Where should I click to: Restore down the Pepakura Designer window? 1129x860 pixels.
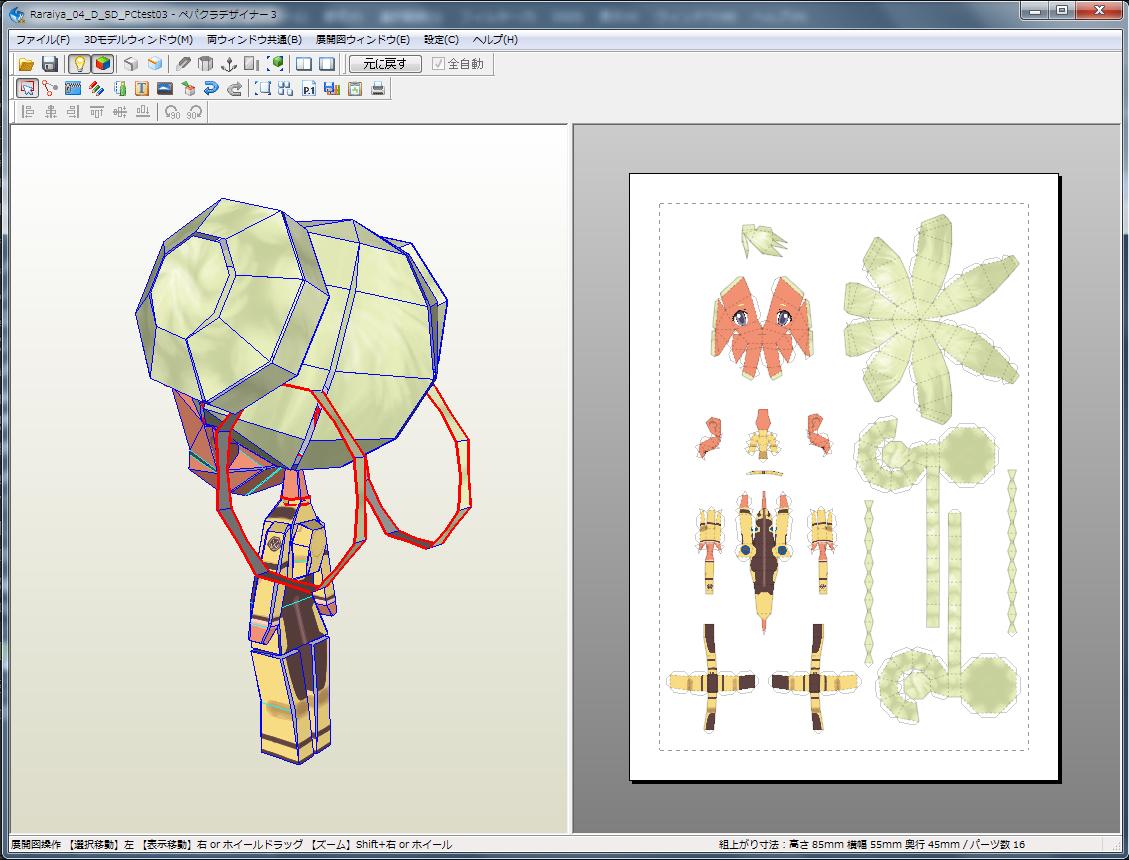click(x=1063, y=10)
